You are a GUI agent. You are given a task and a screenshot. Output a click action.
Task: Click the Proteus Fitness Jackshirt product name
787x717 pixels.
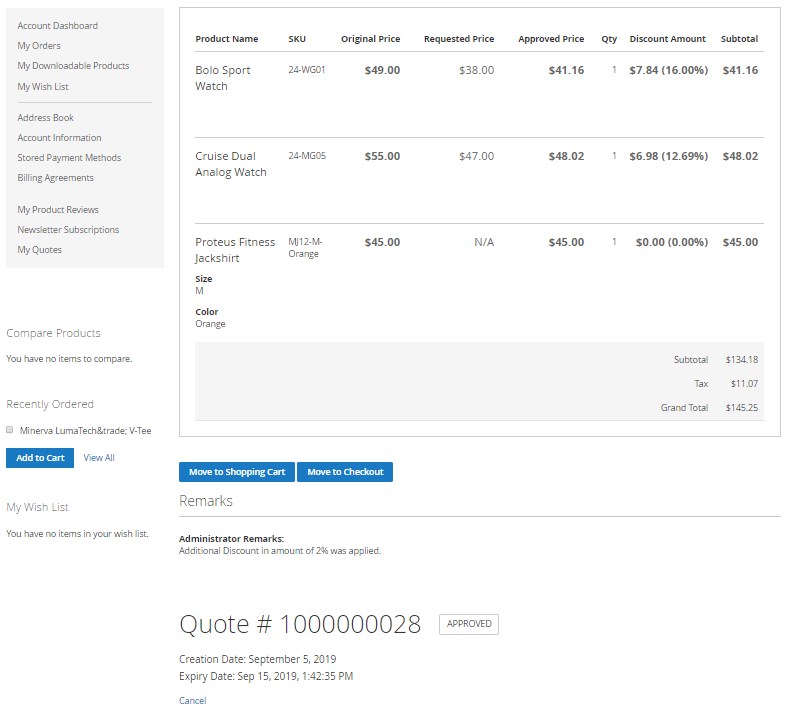pyautogui.click(x=235, y=250)
